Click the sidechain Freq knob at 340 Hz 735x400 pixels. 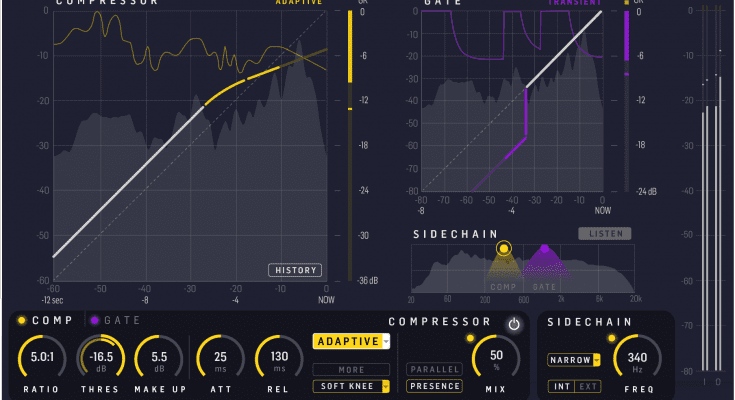[636, 358]
